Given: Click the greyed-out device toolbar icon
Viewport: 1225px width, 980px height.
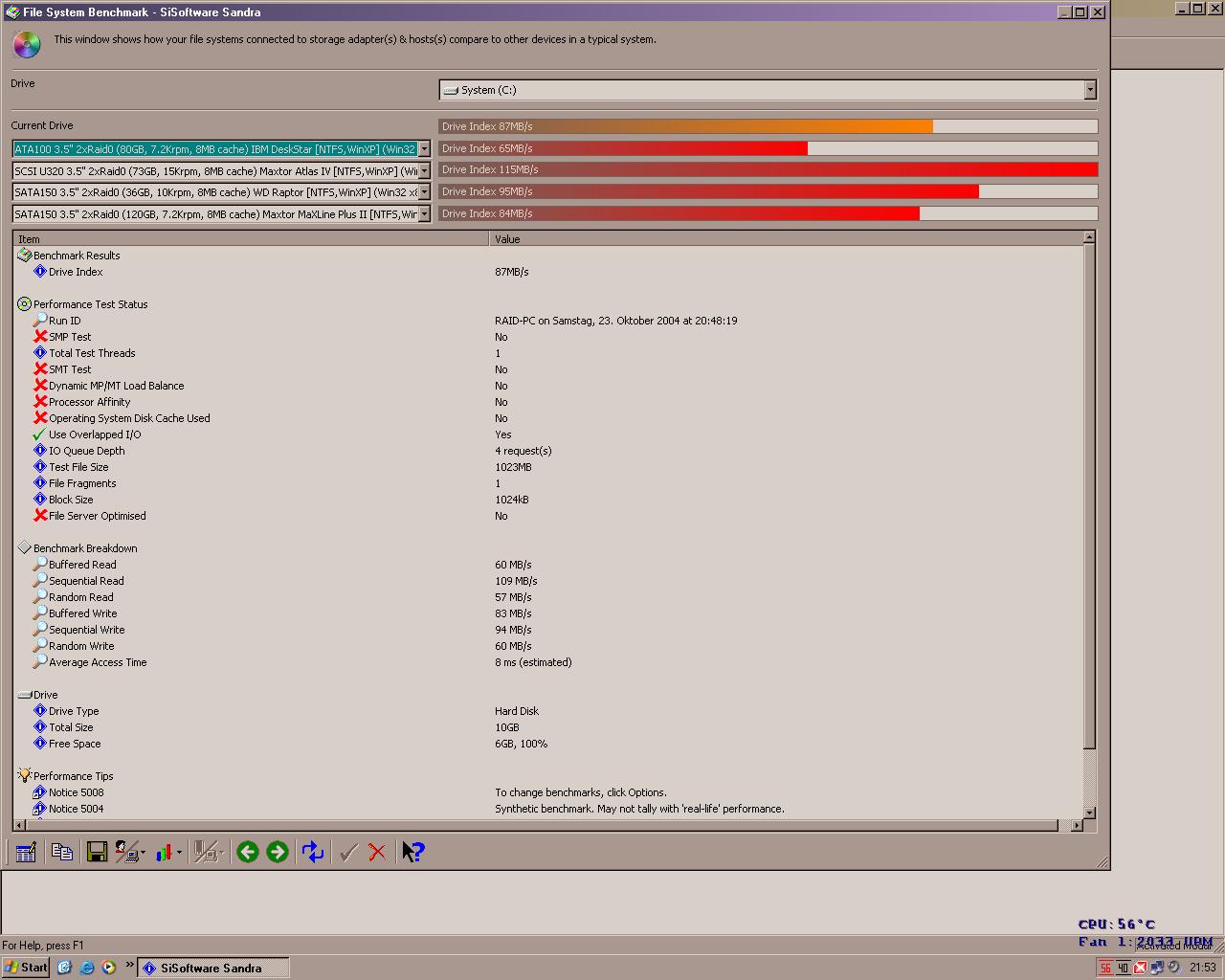Looking at the screenshot, I should pyautogui.click(x=205, y=852).
